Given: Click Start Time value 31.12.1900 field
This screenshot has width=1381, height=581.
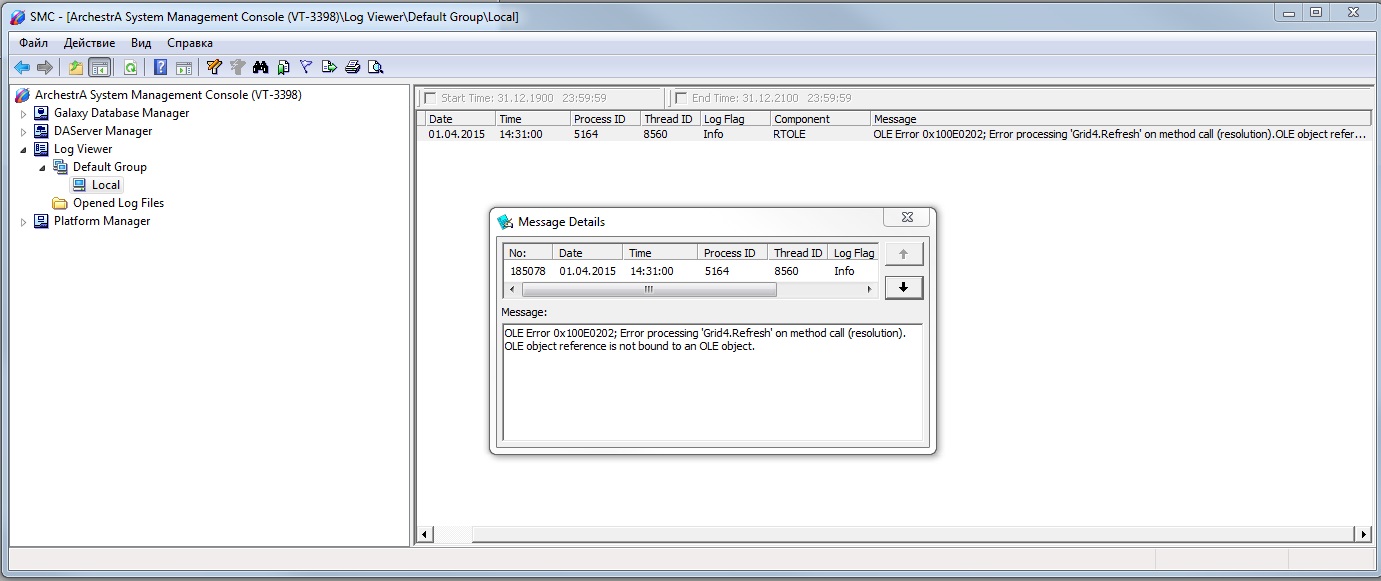Looking at the screenshot, I should (x=524, y=98).
